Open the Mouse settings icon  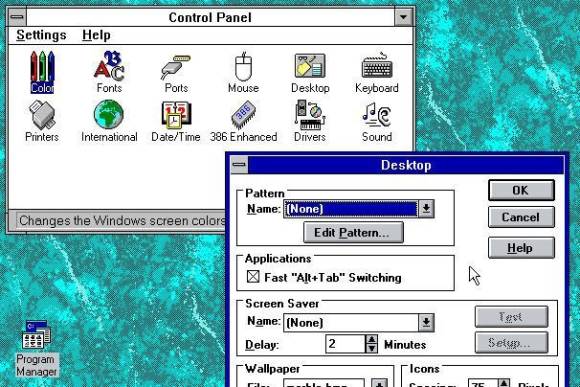(243, 72)
